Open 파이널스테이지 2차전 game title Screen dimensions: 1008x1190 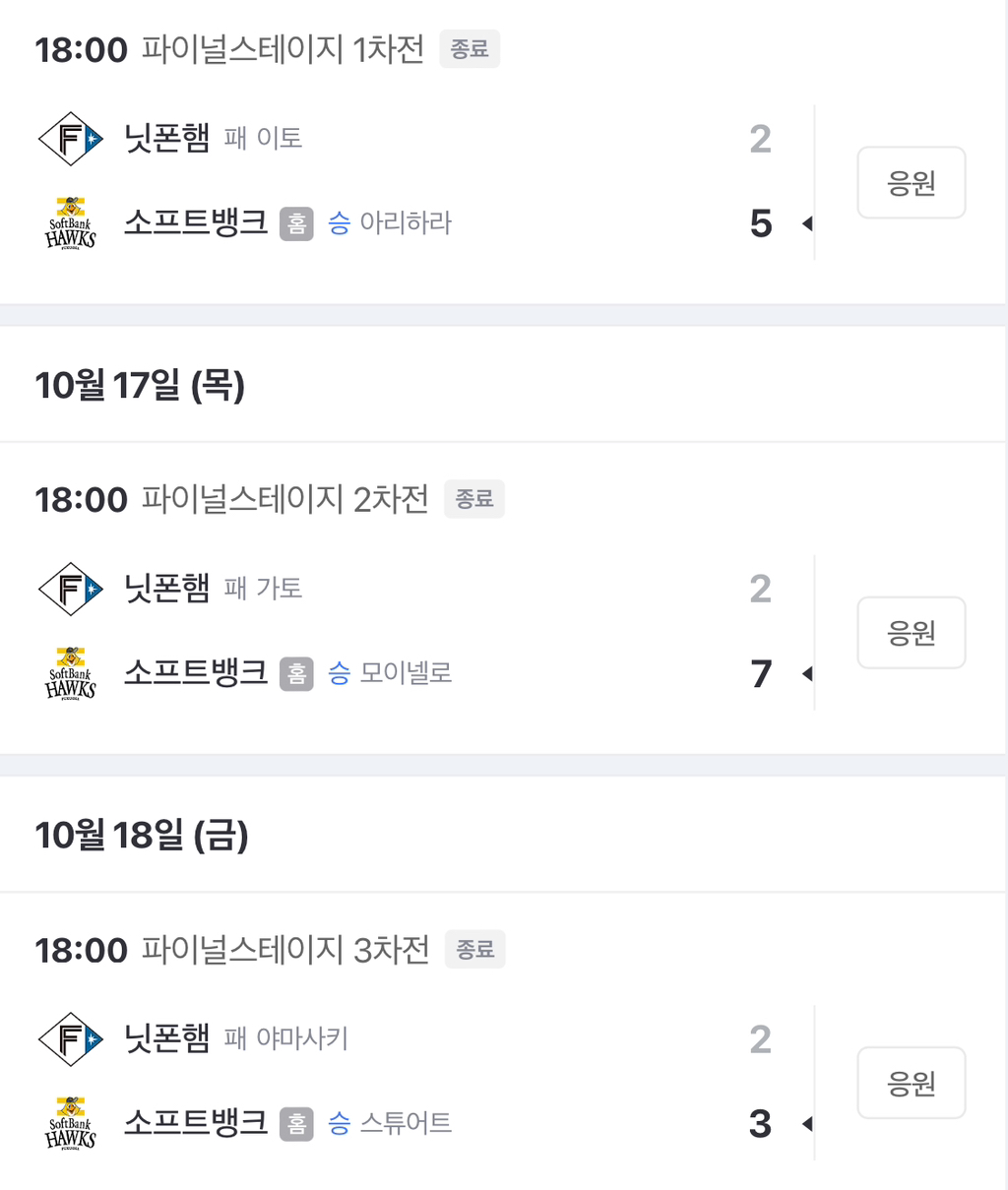coord(284,499)
